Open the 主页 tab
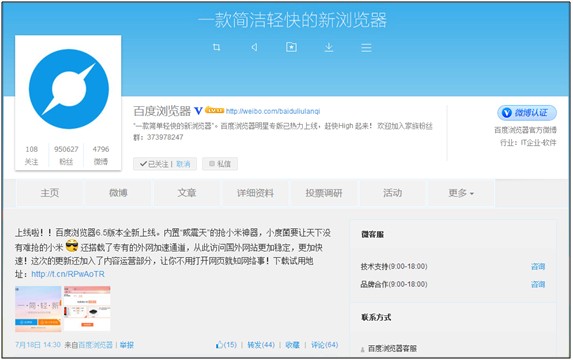 [50, 193]
